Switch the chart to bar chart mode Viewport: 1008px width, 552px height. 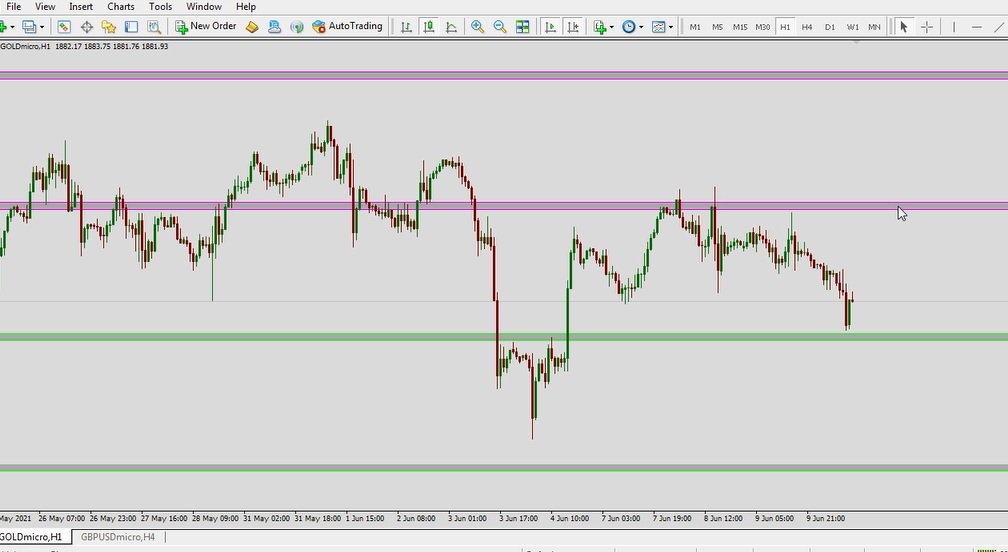tap(406, 26)
